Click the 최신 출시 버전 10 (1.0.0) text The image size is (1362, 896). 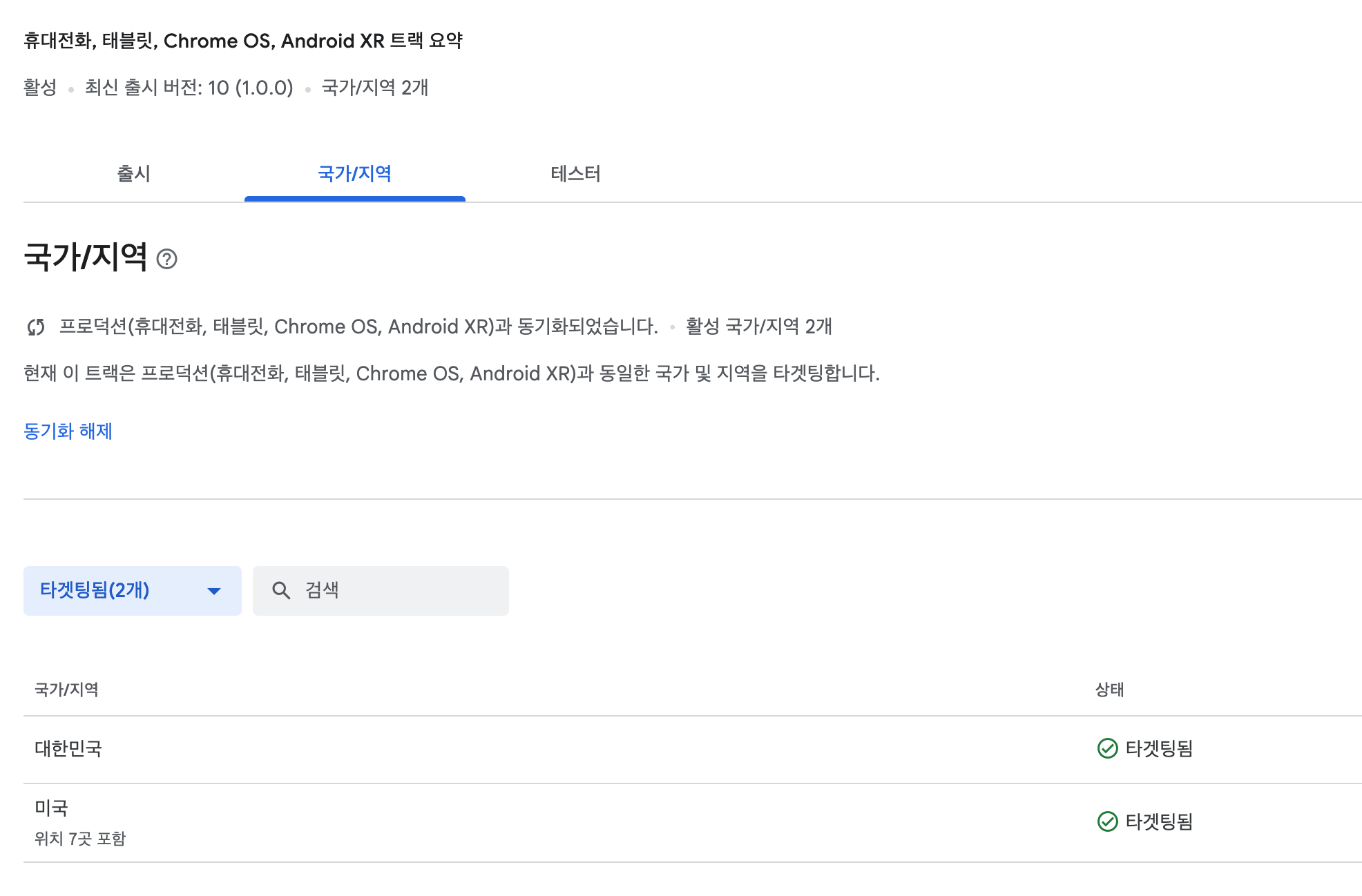189,88
